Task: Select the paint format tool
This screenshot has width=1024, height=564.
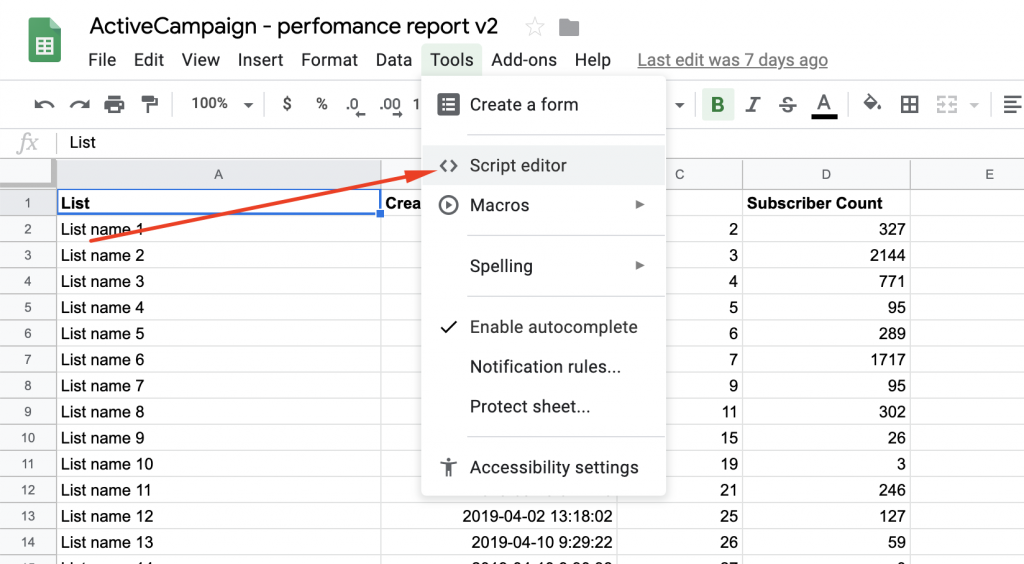Action: 150,104
